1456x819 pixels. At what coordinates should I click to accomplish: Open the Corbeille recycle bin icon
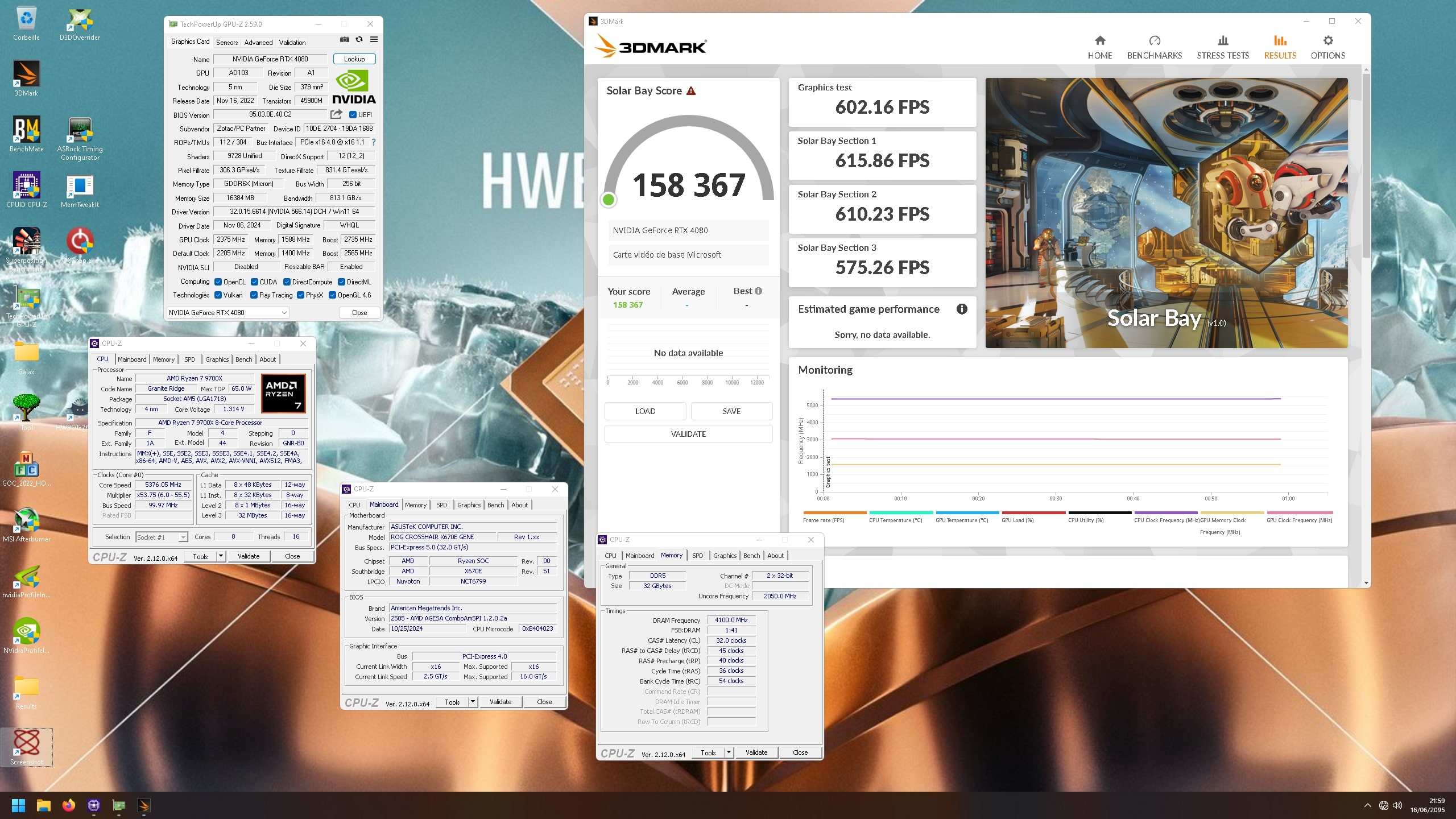point(26,24)
